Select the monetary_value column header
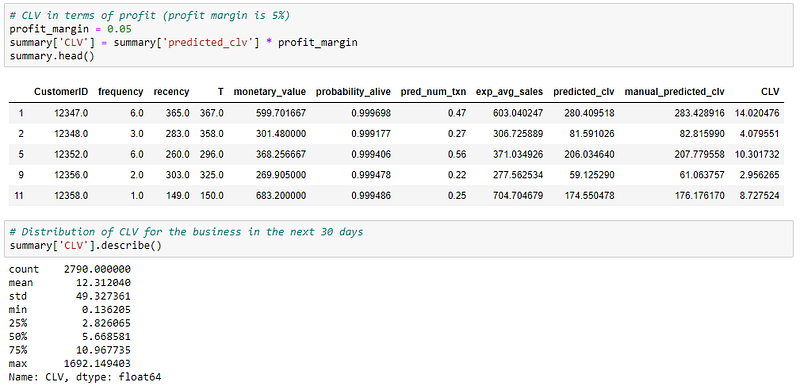 click(270, 92)
